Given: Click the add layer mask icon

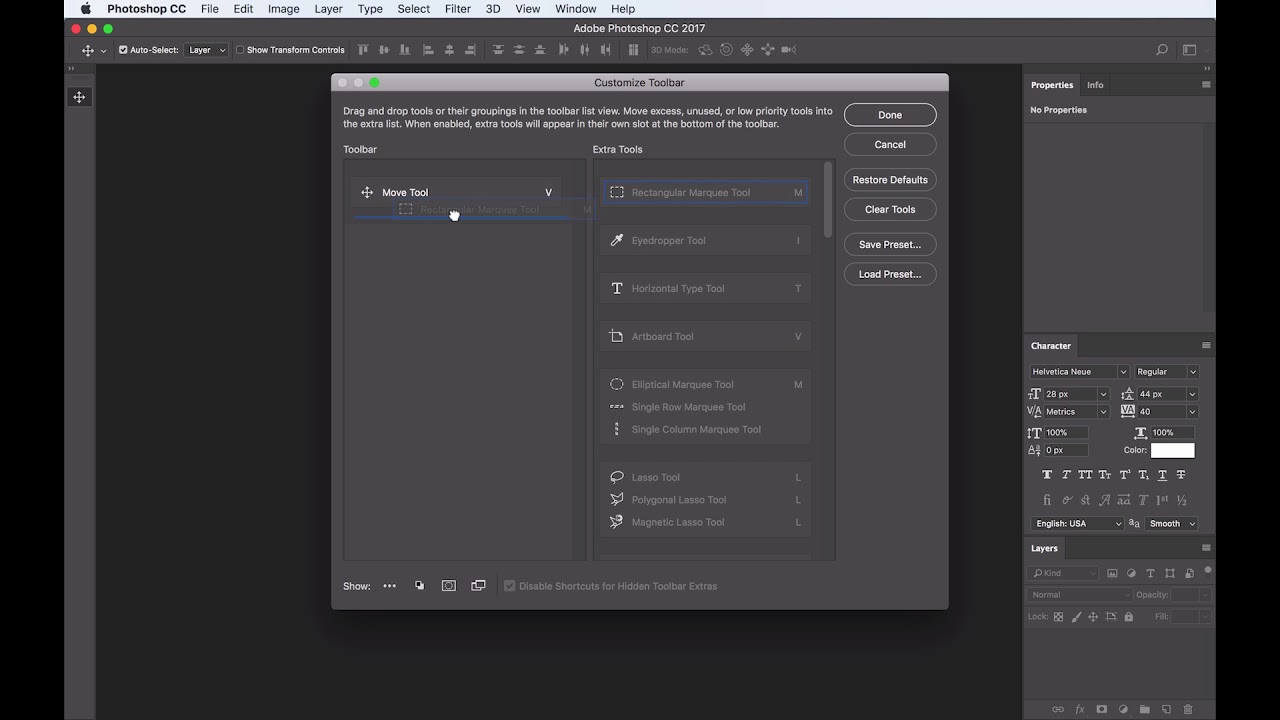Looking at the screenshot, I should click(1101, 709).
